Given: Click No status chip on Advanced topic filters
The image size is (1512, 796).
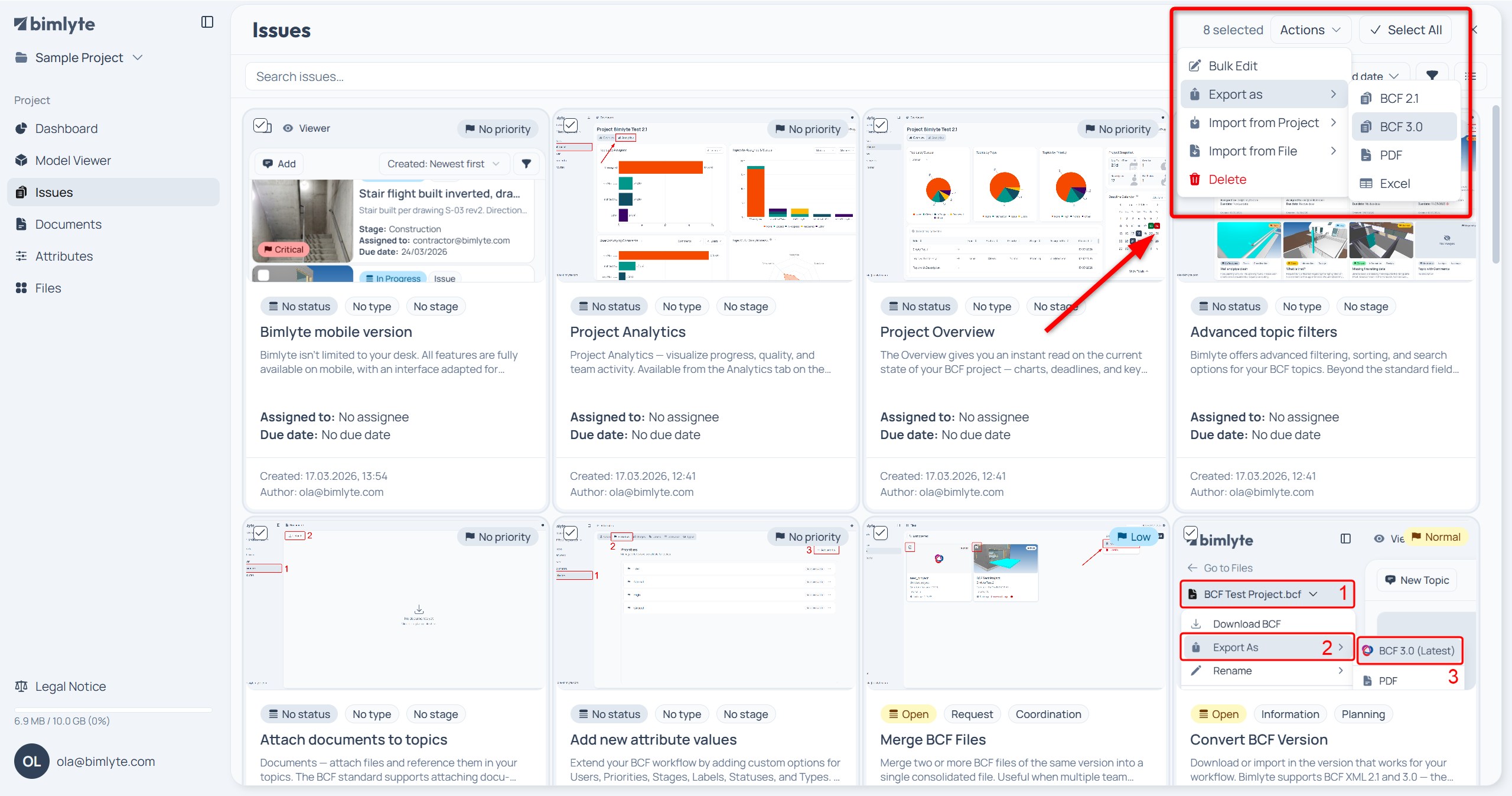Looking at the screenshot, I should (1230, 307).
